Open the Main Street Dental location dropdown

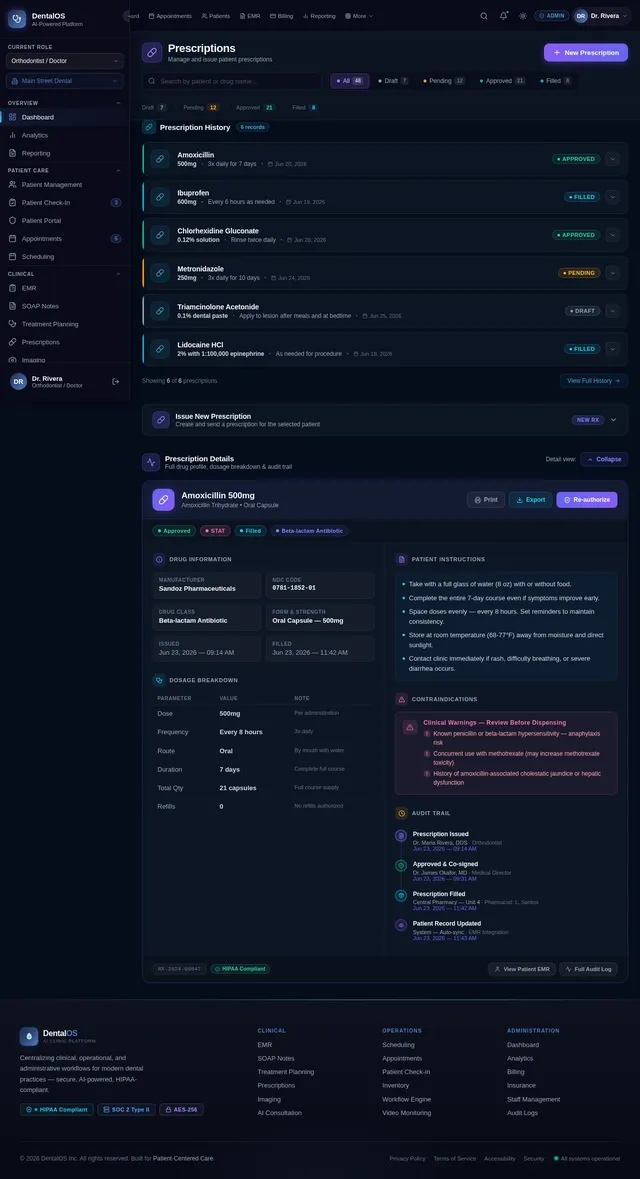(64, 80)
